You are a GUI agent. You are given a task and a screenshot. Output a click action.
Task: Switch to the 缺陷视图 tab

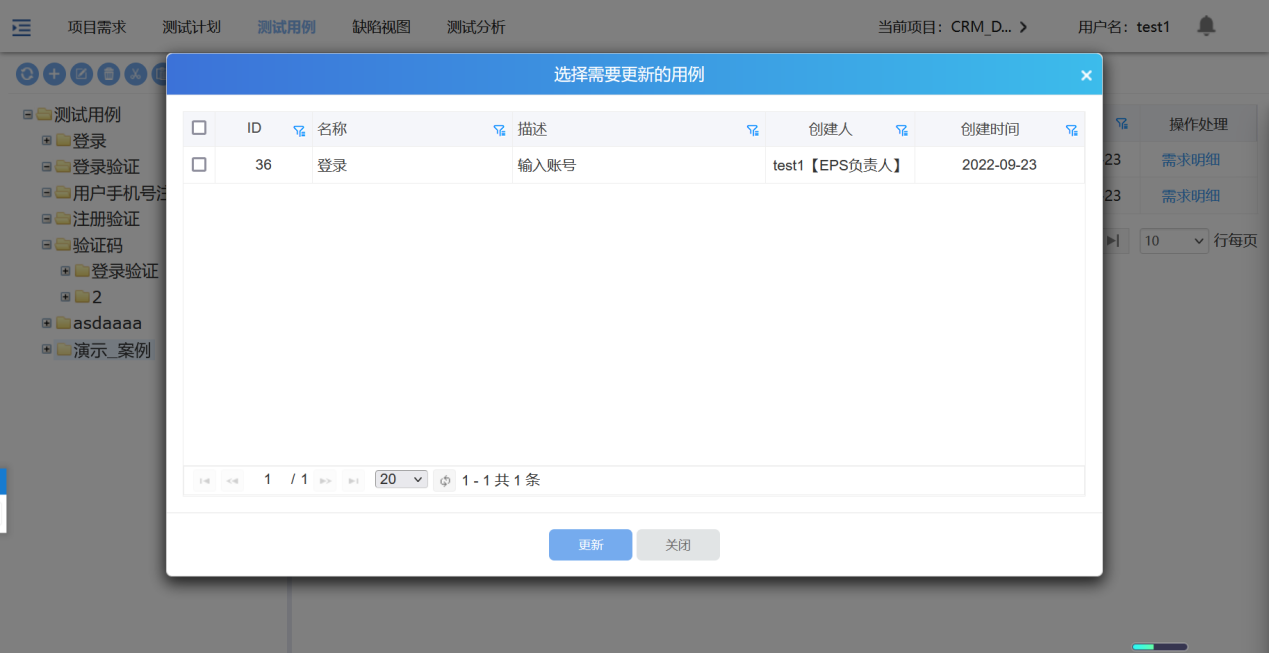pyautogui.click(x=381, y=27)
